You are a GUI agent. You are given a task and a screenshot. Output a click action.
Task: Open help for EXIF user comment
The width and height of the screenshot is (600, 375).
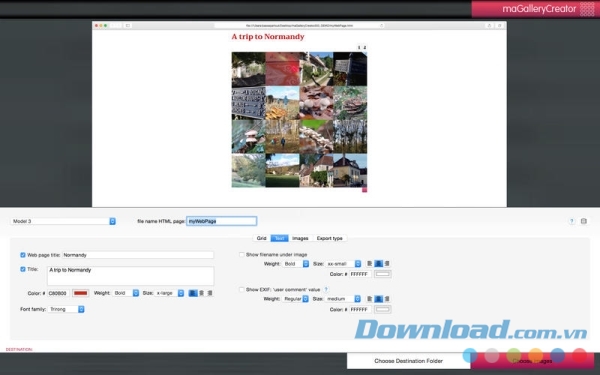pos(326,290)
